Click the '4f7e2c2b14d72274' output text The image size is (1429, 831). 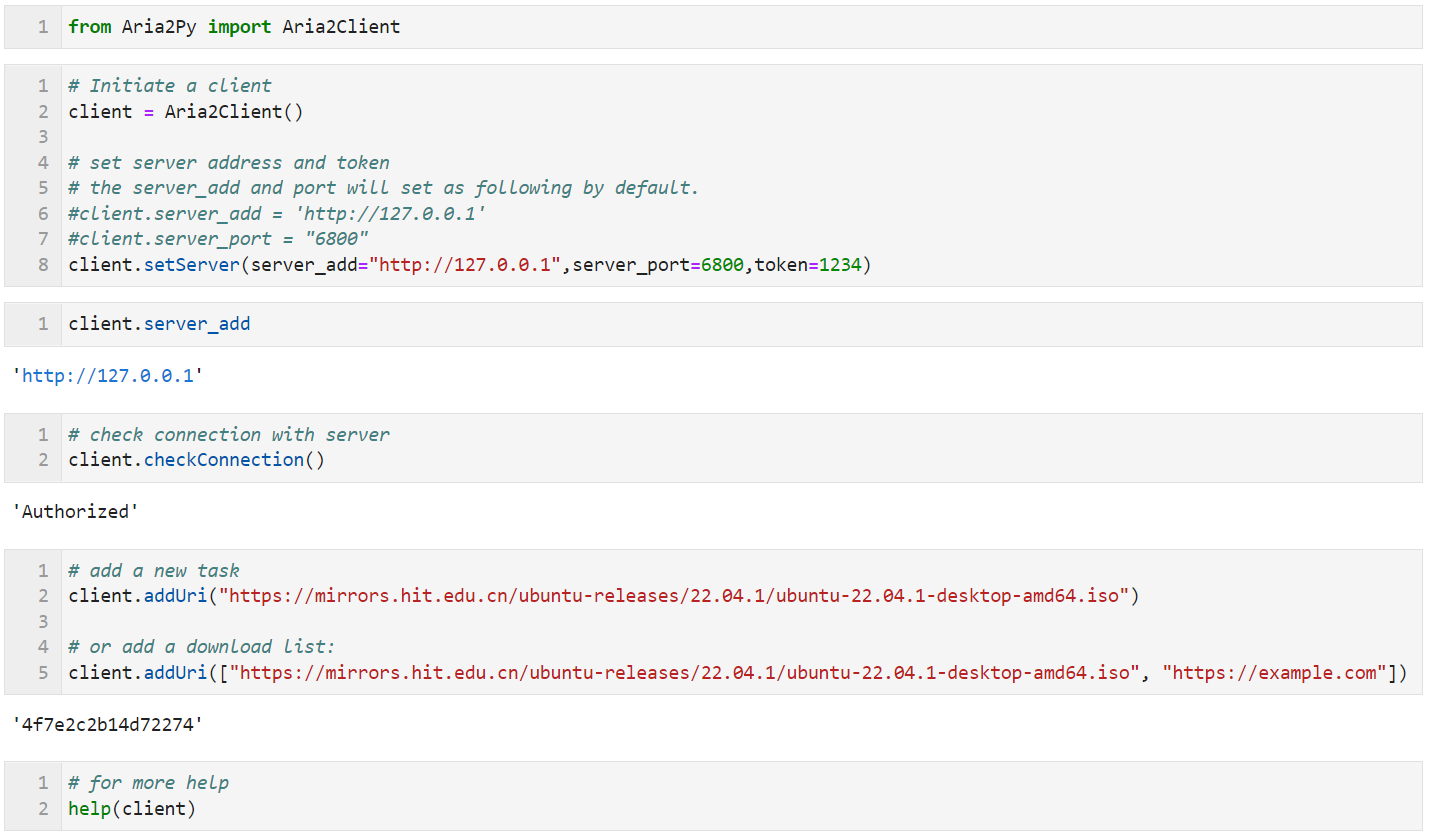pyautogui.click(x=107, y=724)
